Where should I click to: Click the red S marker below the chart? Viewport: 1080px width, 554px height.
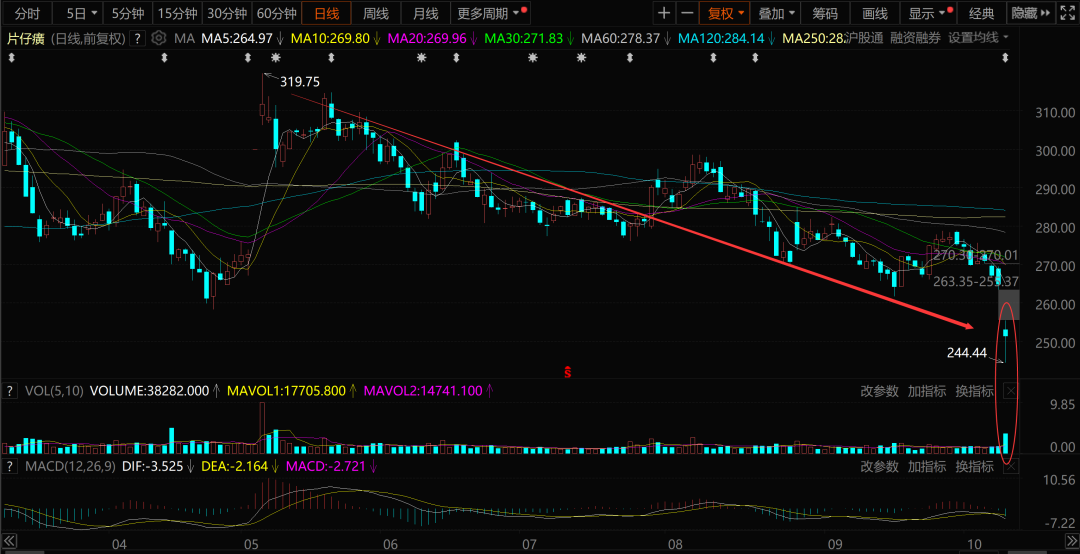(568, 373)
